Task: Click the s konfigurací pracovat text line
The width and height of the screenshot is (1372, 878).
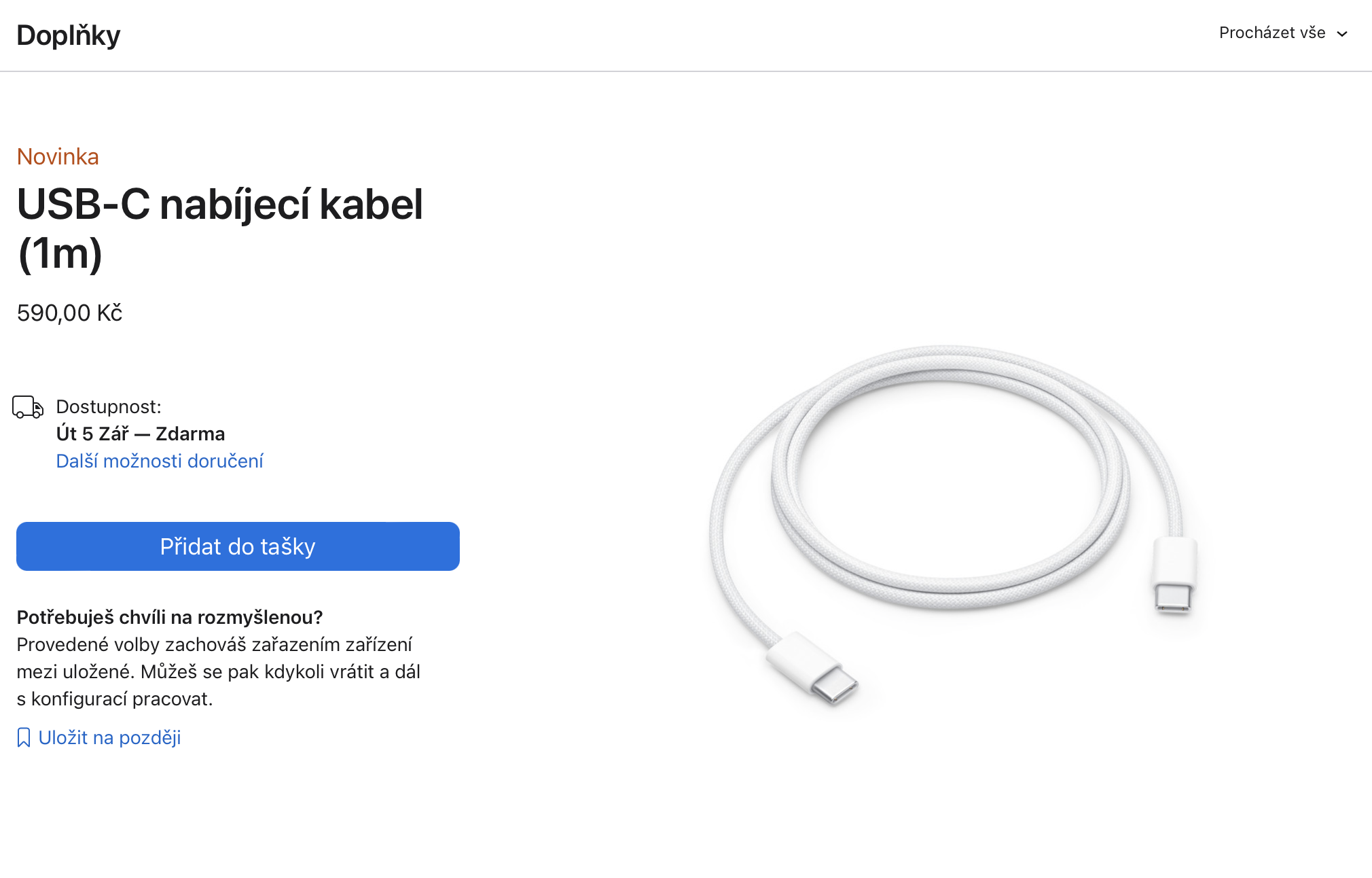Action: click(x=115, y=699)
